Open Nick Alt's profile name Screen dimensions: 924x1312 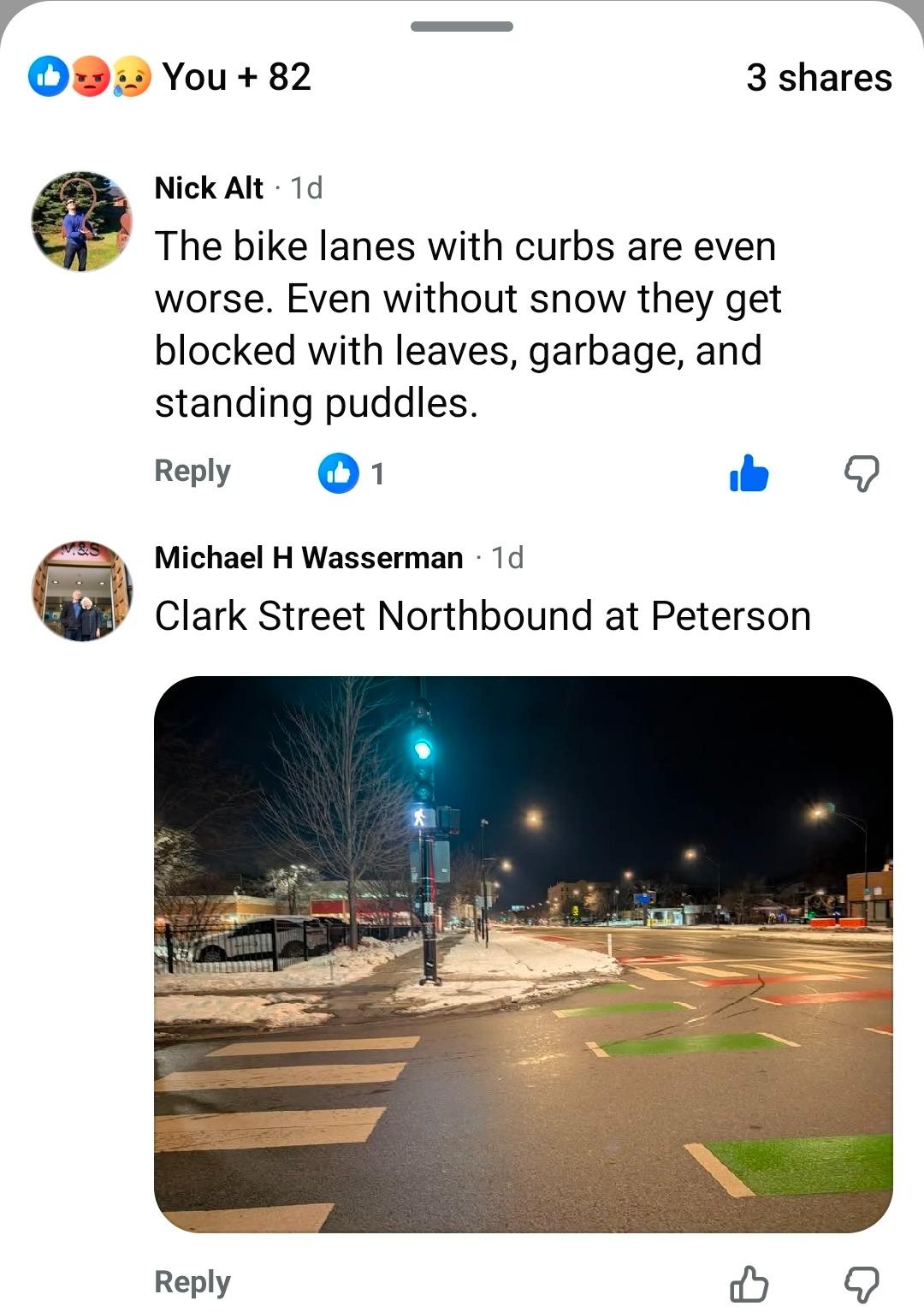(209, 187)
